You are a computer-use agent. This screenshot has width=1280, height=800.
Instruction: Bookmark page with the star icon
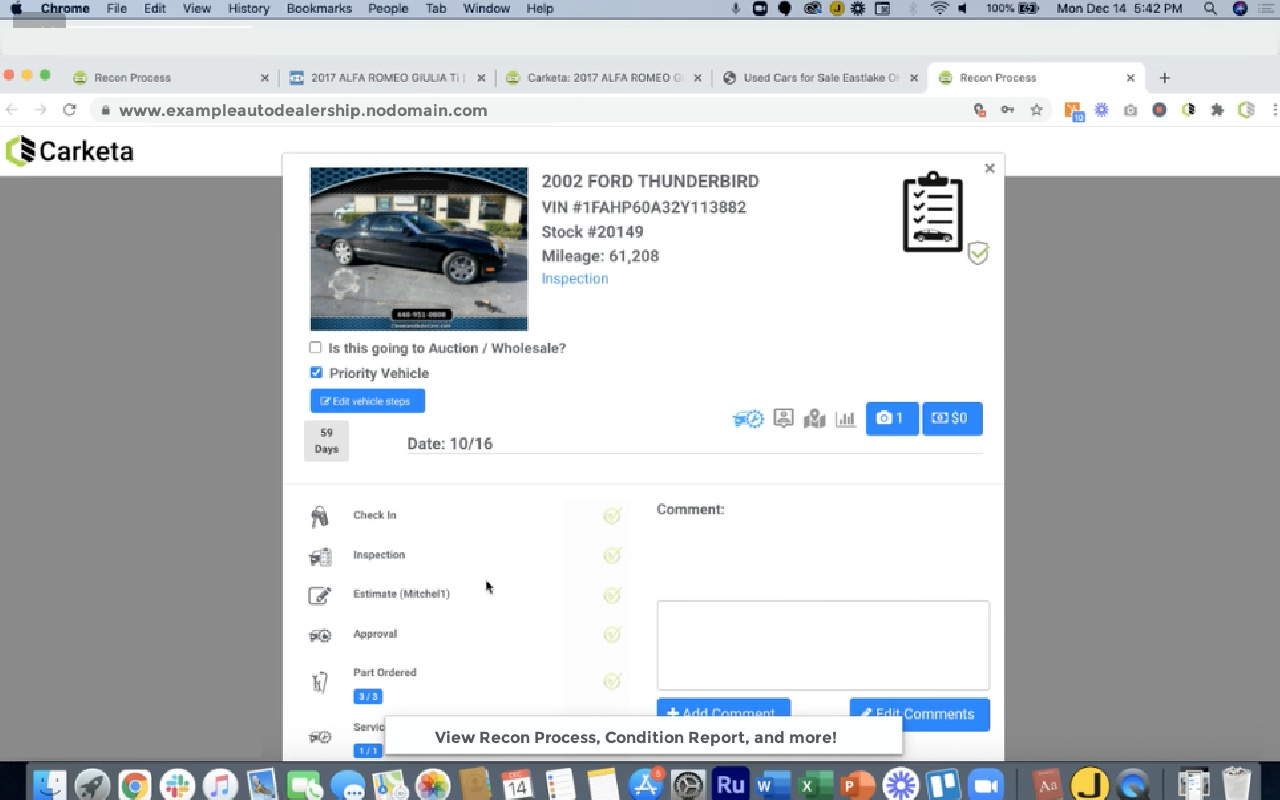point(1036,110)
